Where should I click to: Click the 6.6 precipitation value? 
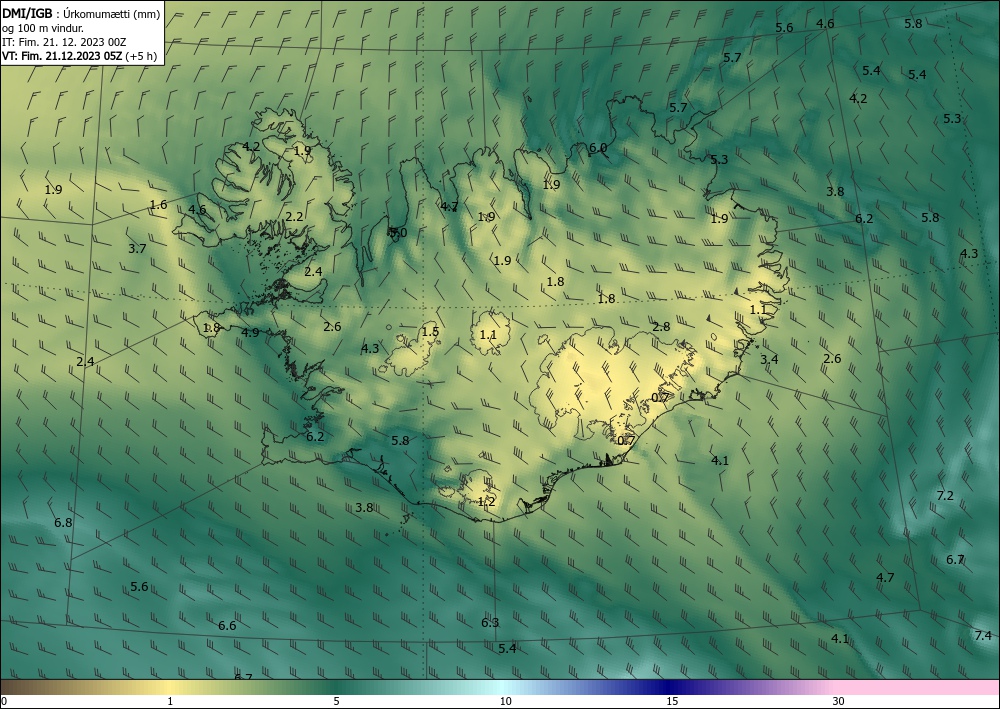[x=227, y=625]
